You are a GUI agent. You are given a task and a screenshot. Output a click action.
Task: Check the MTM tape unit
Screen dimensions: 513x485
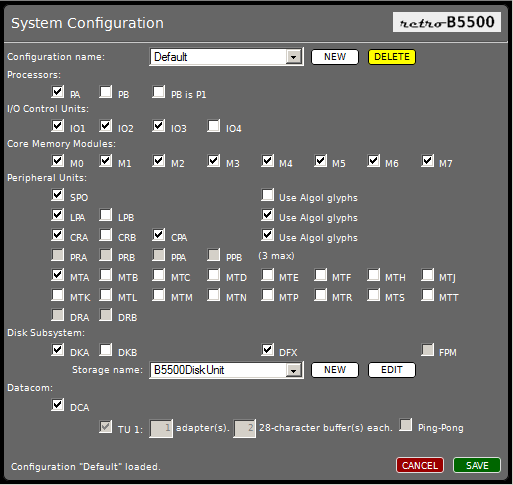pos(159,295)
